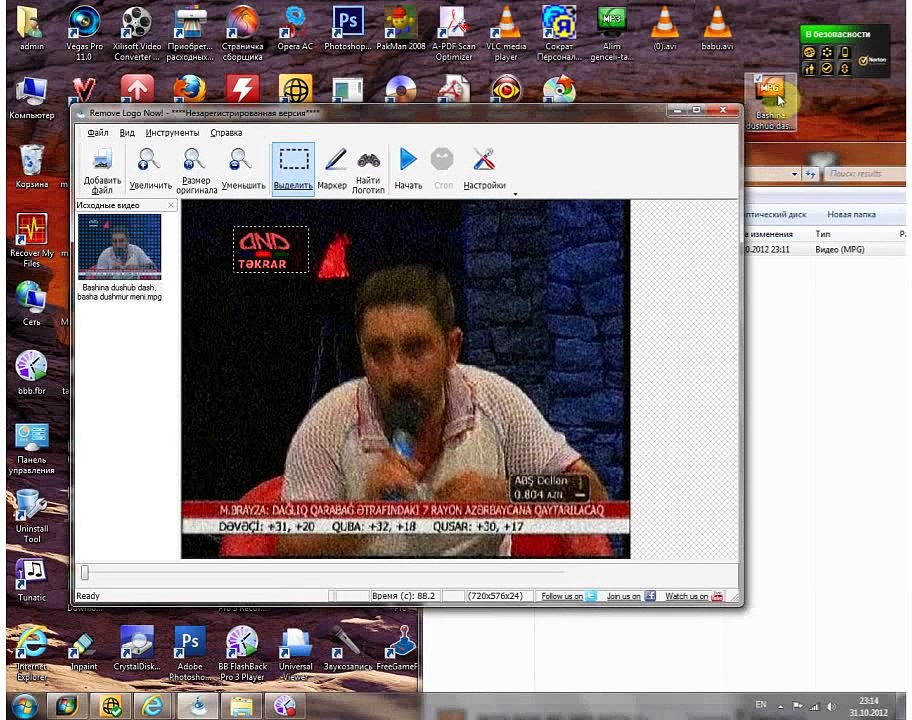This screenshot has height=720, width=912.
Task: Launch Recover My Files shortcut
Action: 31,240
